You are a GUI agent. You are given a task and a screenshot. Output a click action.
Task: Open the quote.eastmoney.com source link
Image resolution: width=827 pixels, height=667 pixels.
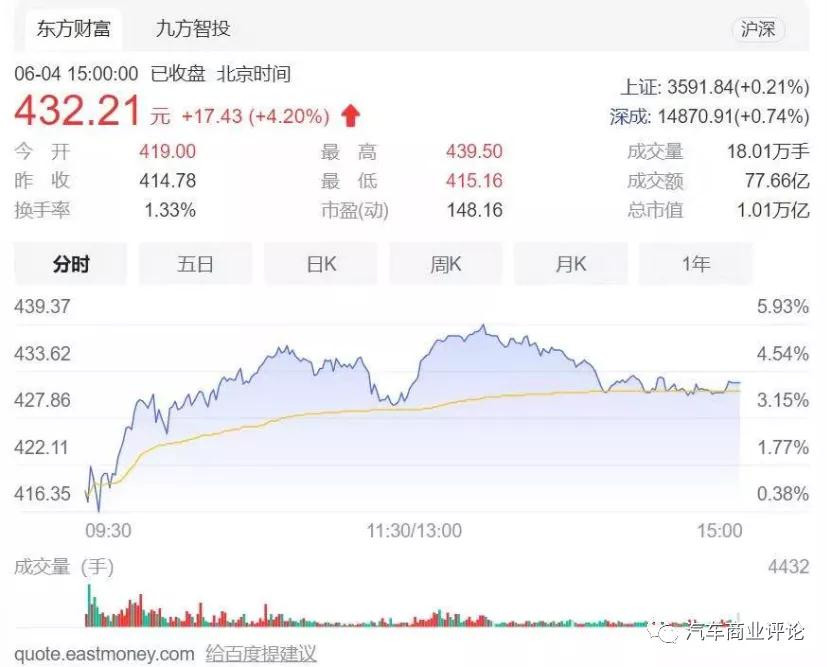point(103,654)
